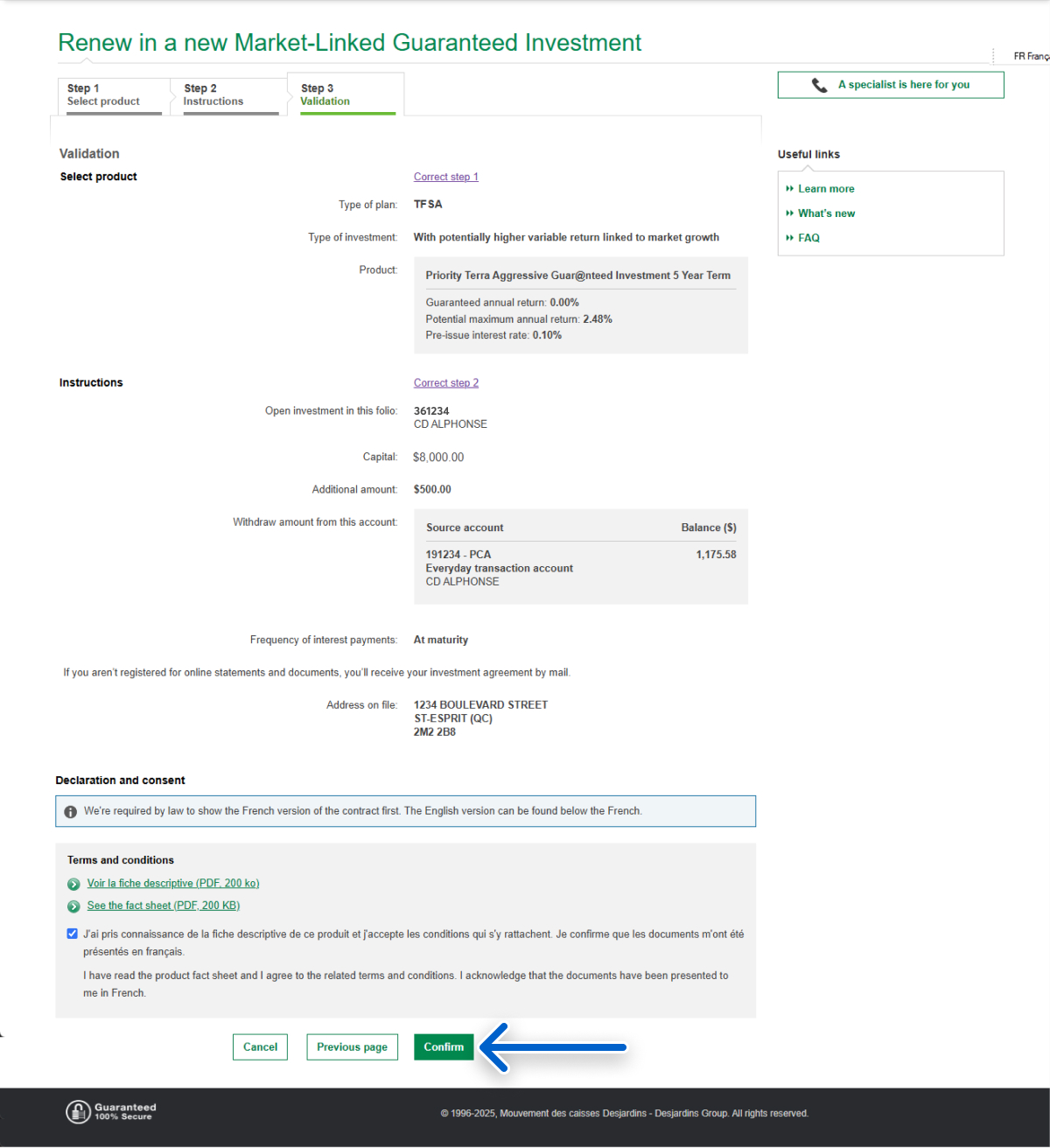Screen dimensions: 1050x1148
Task: Click the green arrow icon beside See the fact sheet
Action: pos(73,906)
